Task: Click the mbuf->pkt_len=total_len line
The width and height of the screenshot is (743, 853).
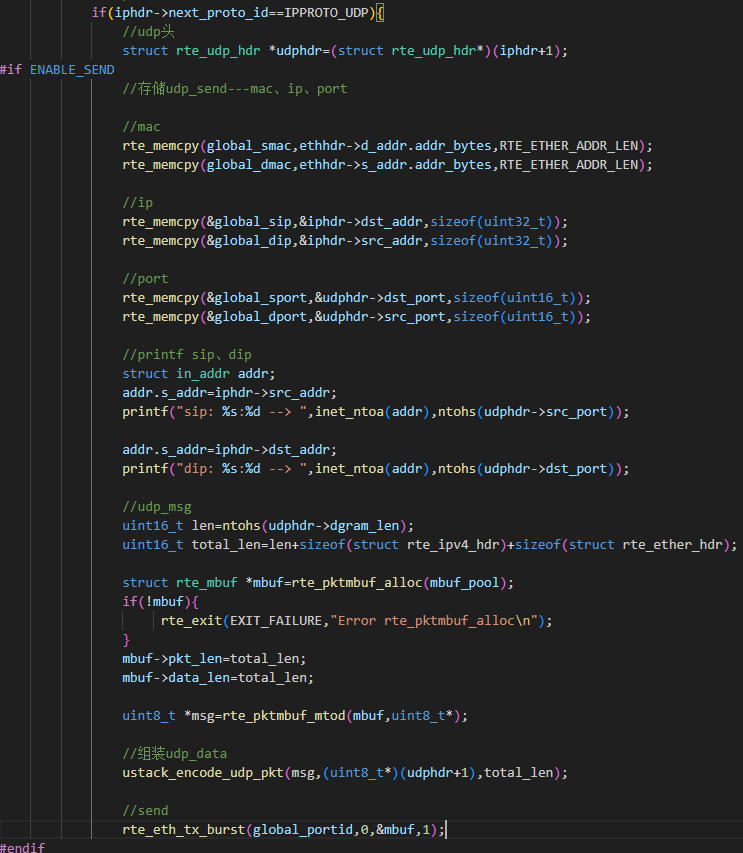Action: pos(214,659)
